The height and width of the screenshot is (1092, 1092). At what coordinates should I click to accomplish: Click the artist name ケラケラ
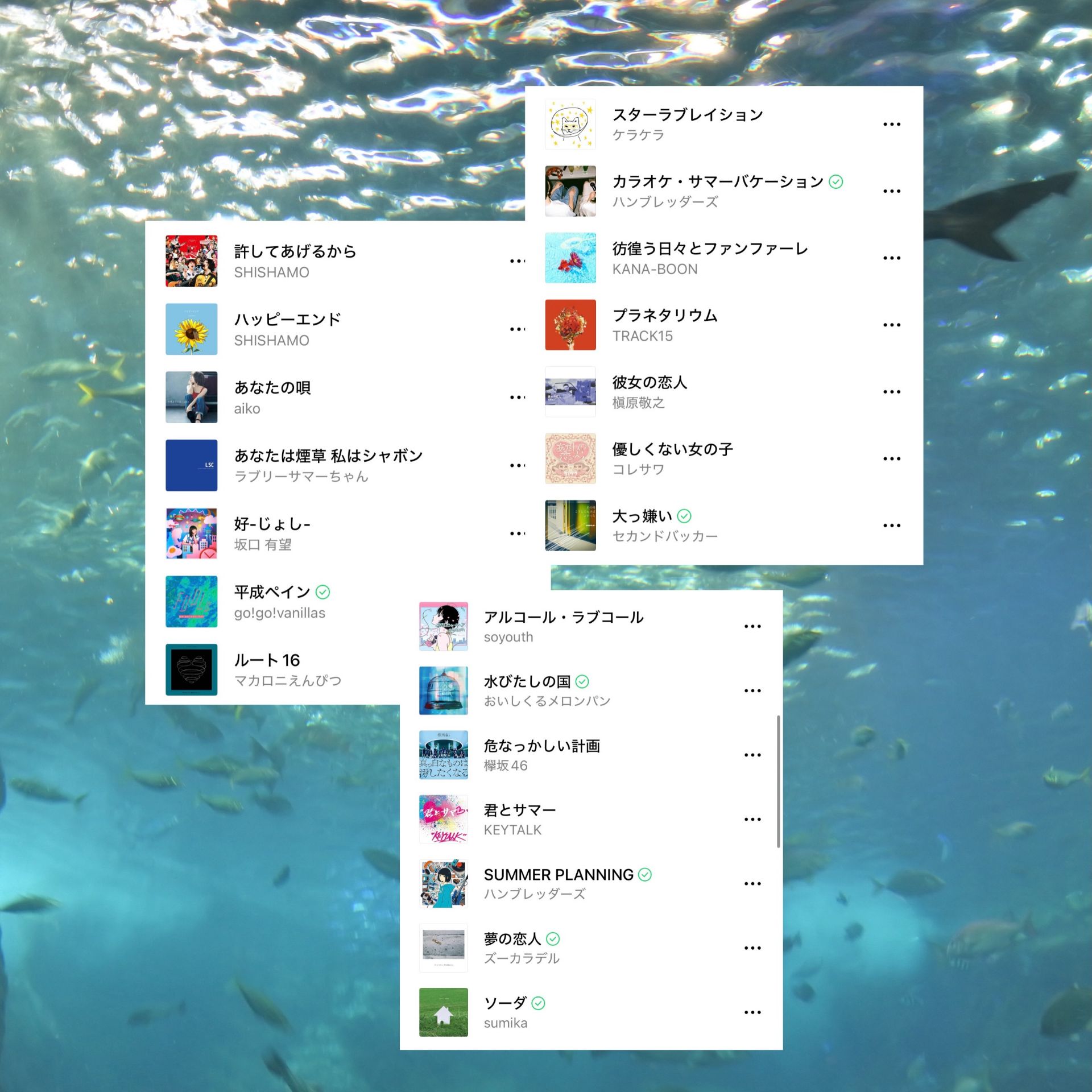tap(638, 135)
